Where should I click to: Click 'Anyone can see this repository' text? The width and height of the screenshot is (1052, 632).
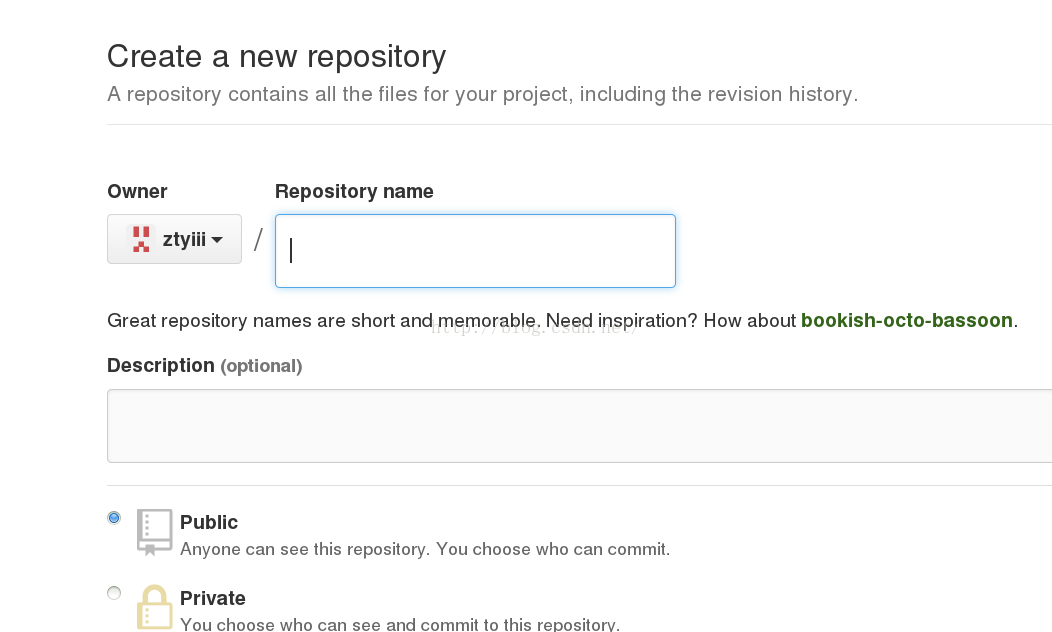[305, 549]
